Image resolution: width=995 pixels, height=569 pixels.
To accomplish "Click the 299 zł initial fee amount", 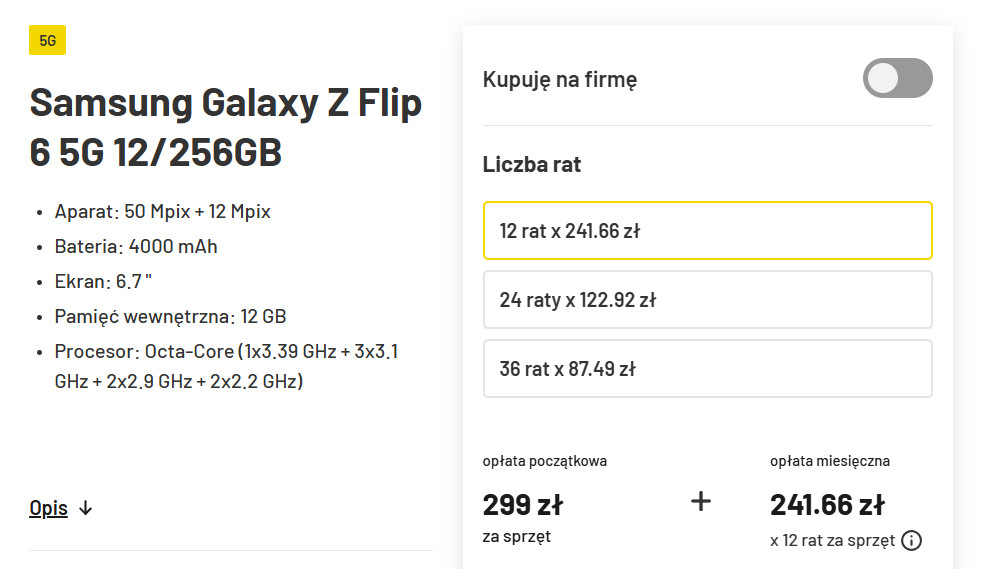I will click(522, 505).
